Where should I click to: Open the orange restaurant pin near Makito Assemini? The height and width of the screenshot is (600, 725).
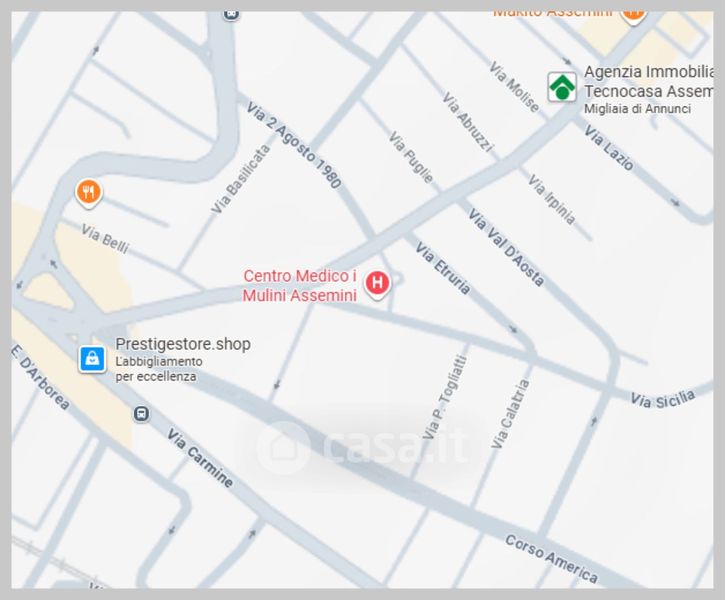[x=633, y=16]
